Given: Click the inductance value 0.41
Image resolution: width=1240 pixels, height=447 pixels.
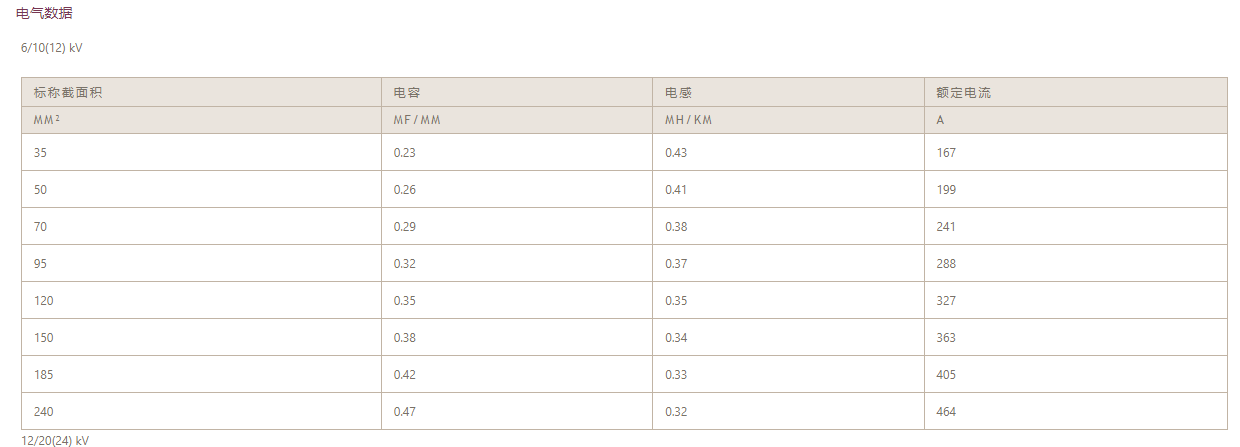Looking at the screenshot, I should pos(676,190).
